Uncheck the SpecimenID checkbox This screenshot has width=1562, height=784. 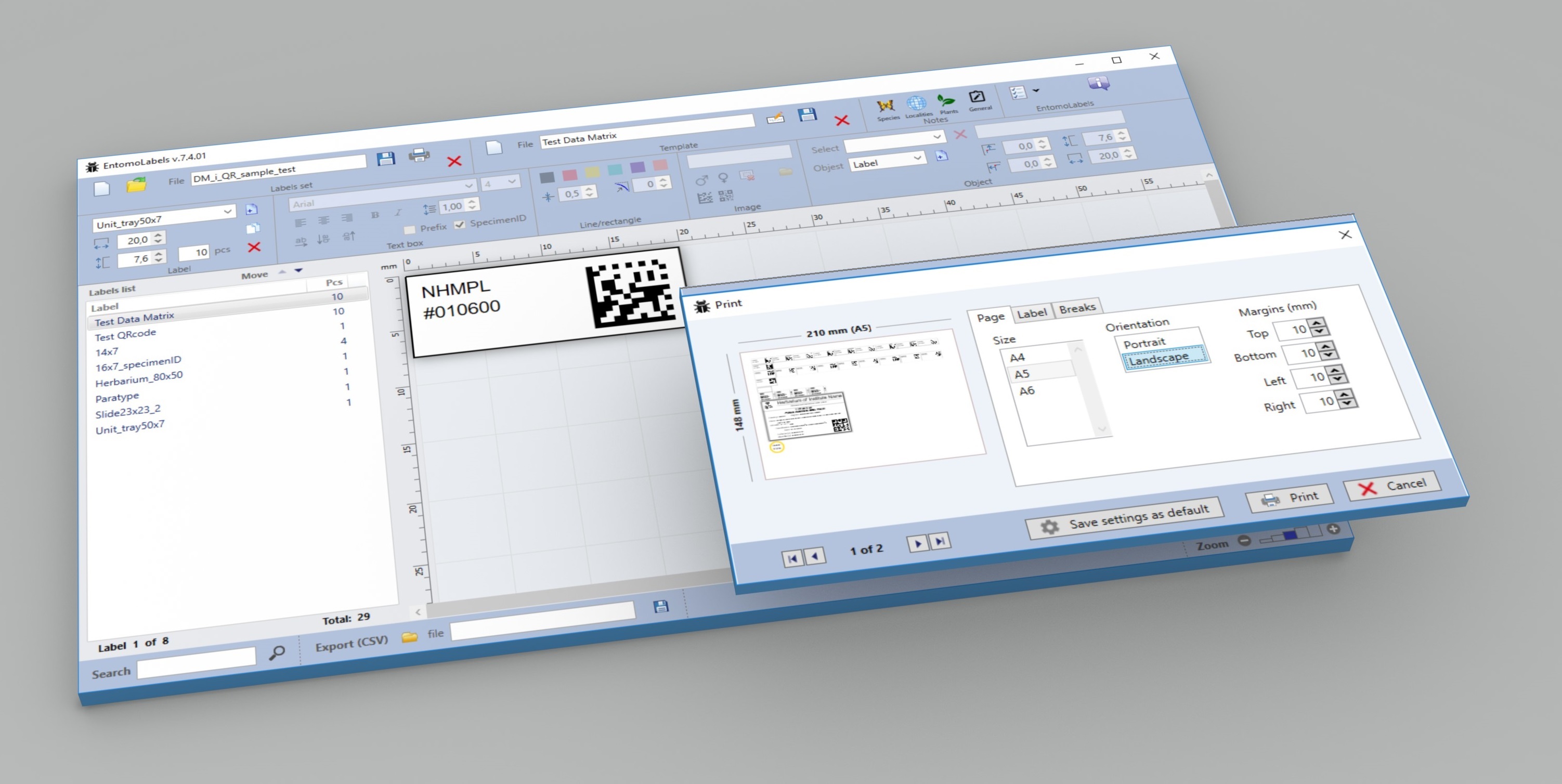[460, 225]
